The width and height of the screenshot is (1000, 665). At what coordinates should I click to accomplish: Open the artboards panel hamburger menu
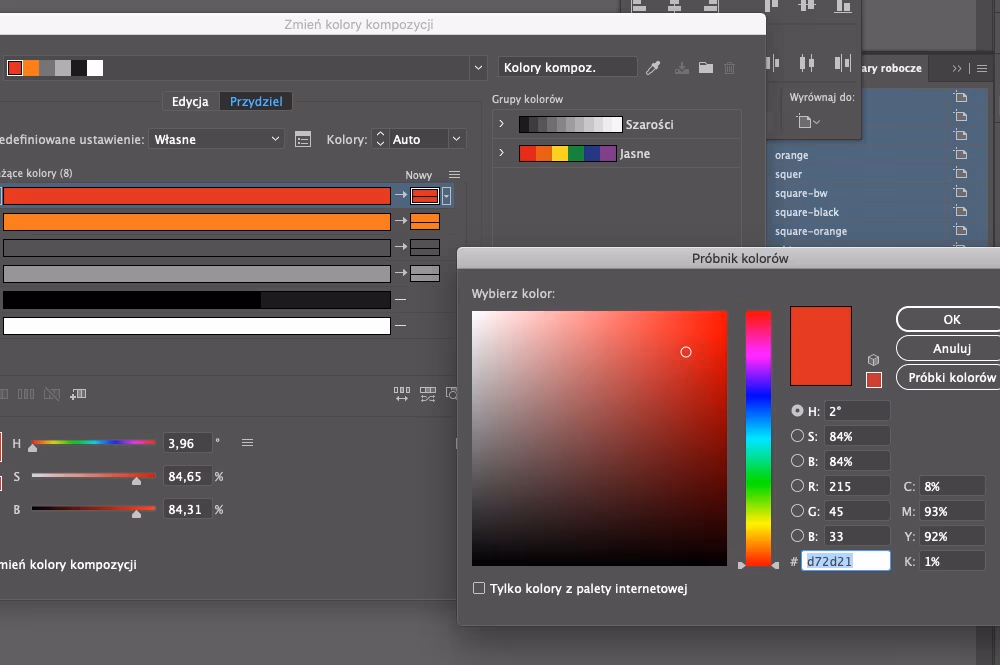click(x=982, y=68)
